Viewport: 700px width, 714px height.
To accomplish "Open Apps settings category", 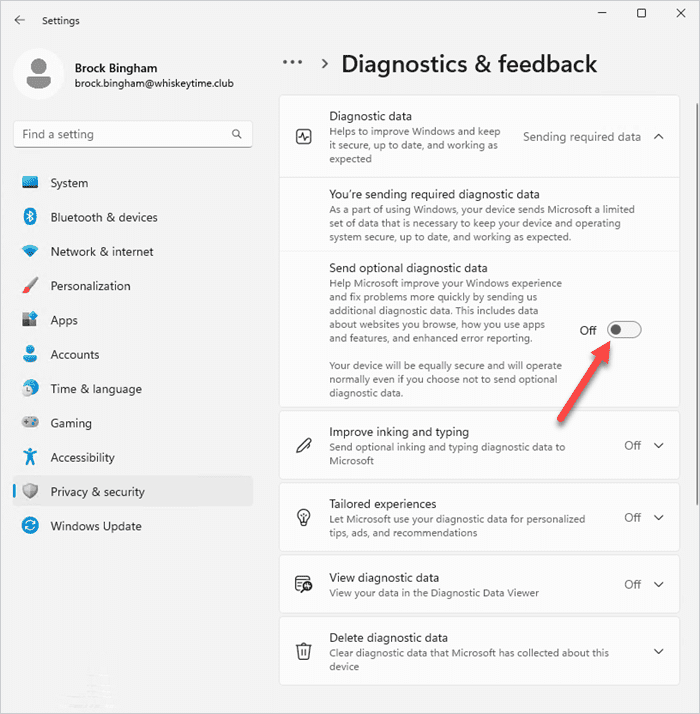I will 133,320.
